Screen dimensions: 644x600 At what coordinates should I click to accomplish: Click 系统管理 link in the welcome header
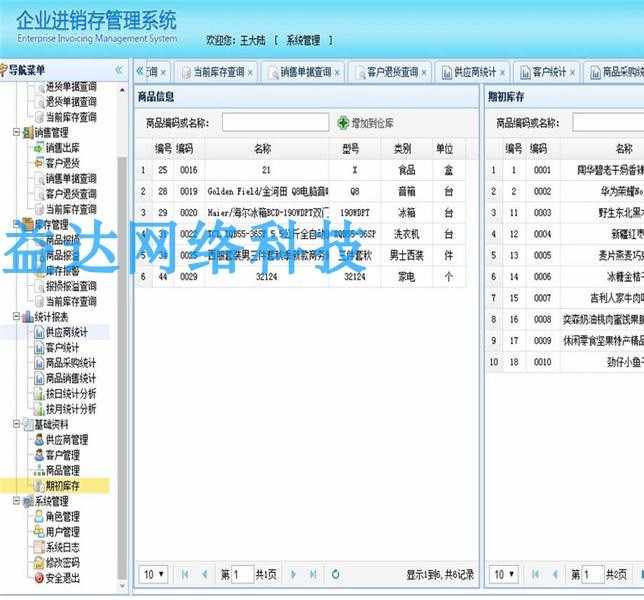pyautogui.click(x=303, y=40)
